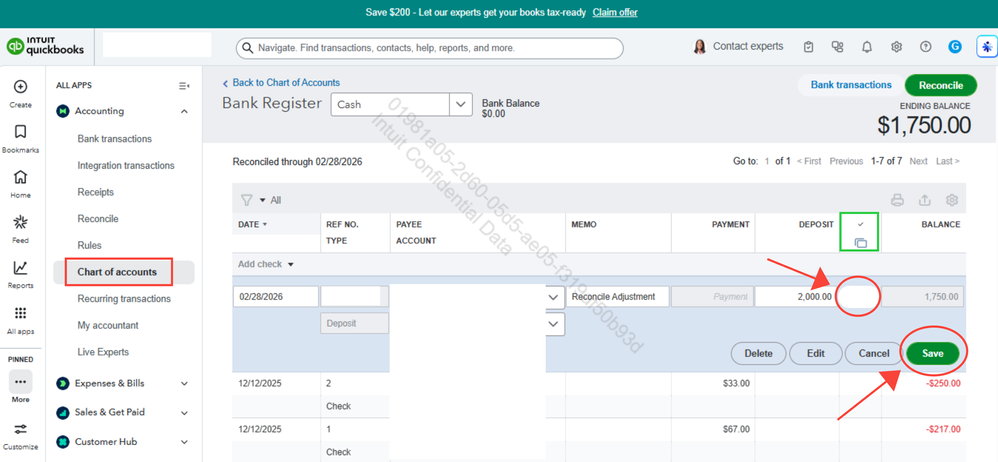Image resolution: width=998 pixels, height=462 pixels.
Task: Open the chat messages icon in header
Action: 837,46
